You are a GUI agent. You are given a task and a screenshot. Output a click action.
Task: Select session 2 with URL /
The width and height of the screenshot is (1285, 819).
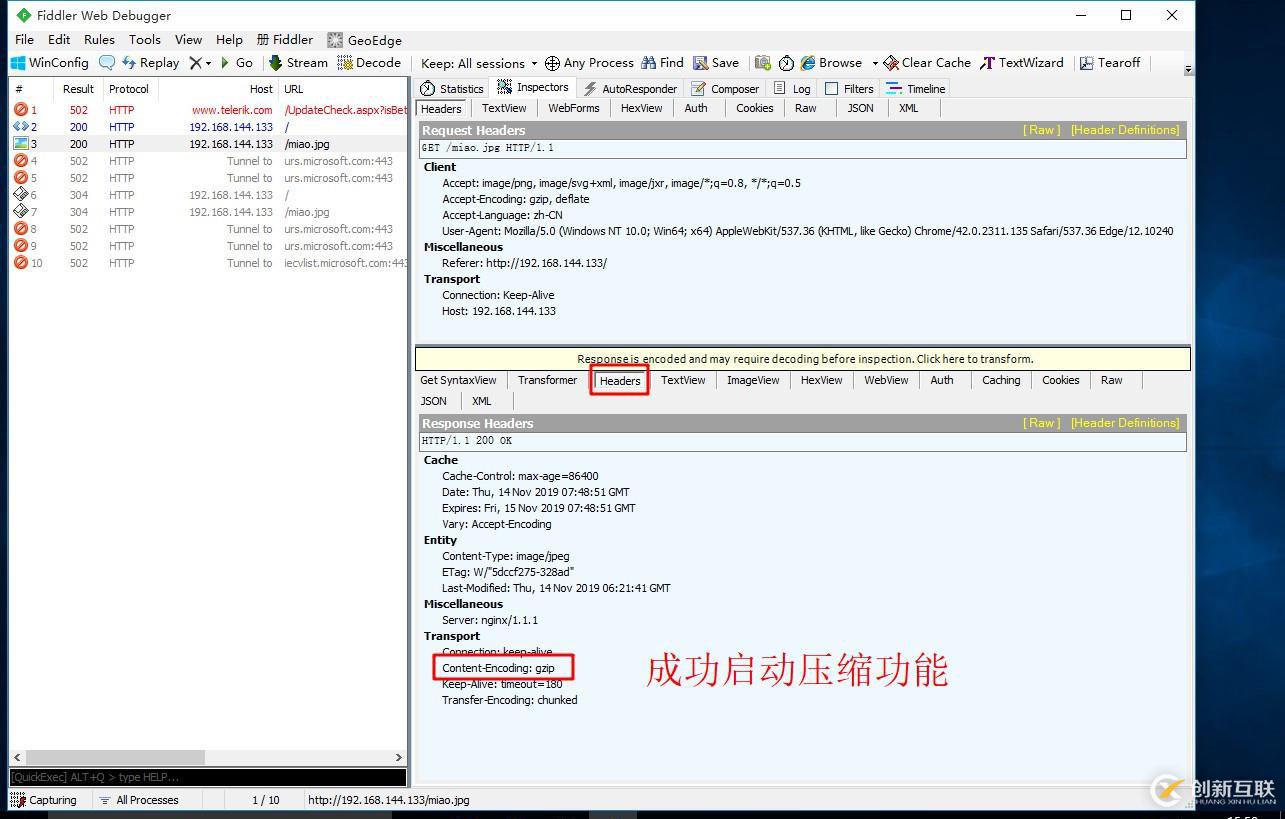pyautogui.click(x=209, y=127)
